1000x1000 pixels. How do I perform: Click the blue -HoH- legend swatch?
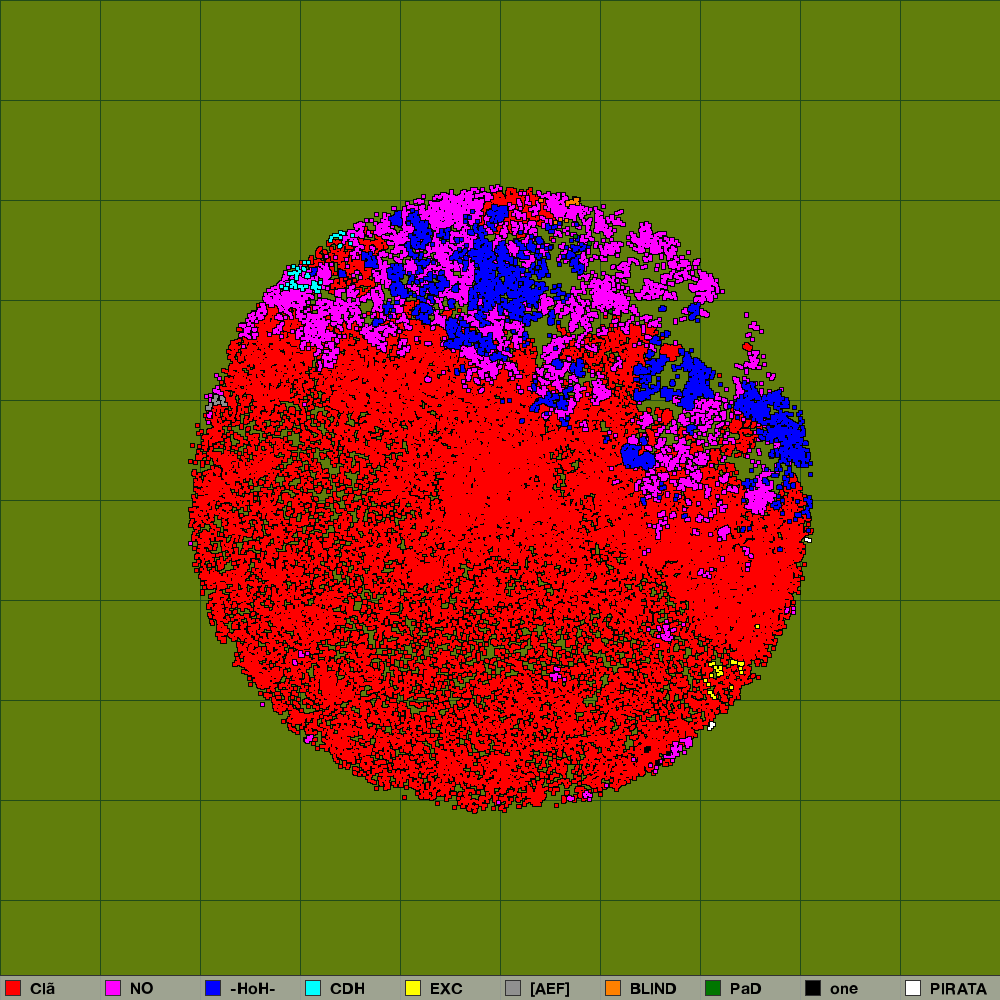click(213, 988)
